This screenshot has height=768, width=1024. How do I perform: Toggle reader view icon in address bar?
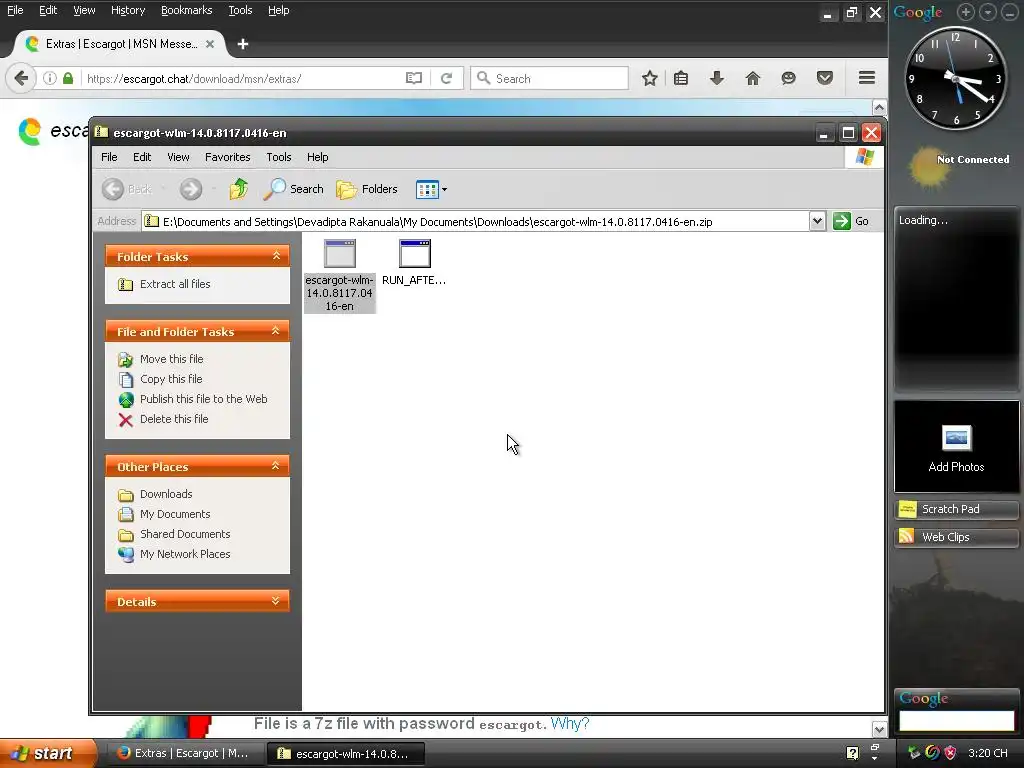coord(414,78)
